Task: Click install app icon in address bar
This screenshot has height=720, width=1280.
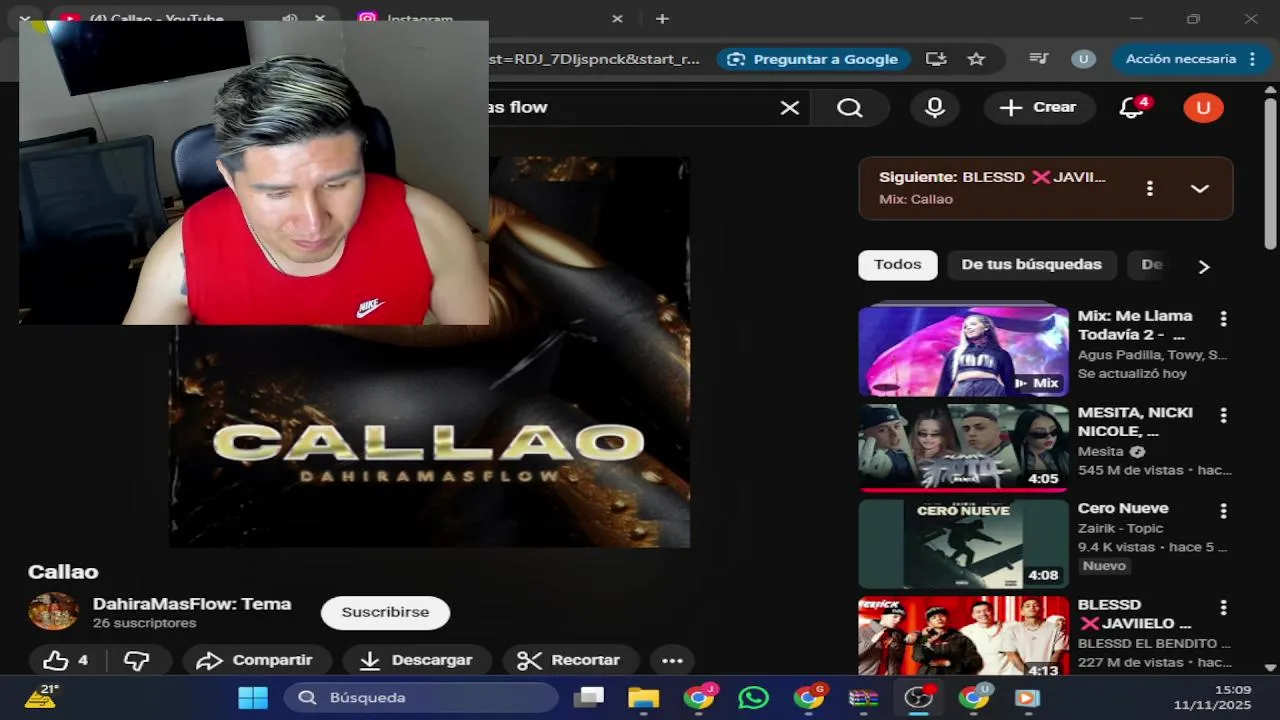Action: point(936,59)
